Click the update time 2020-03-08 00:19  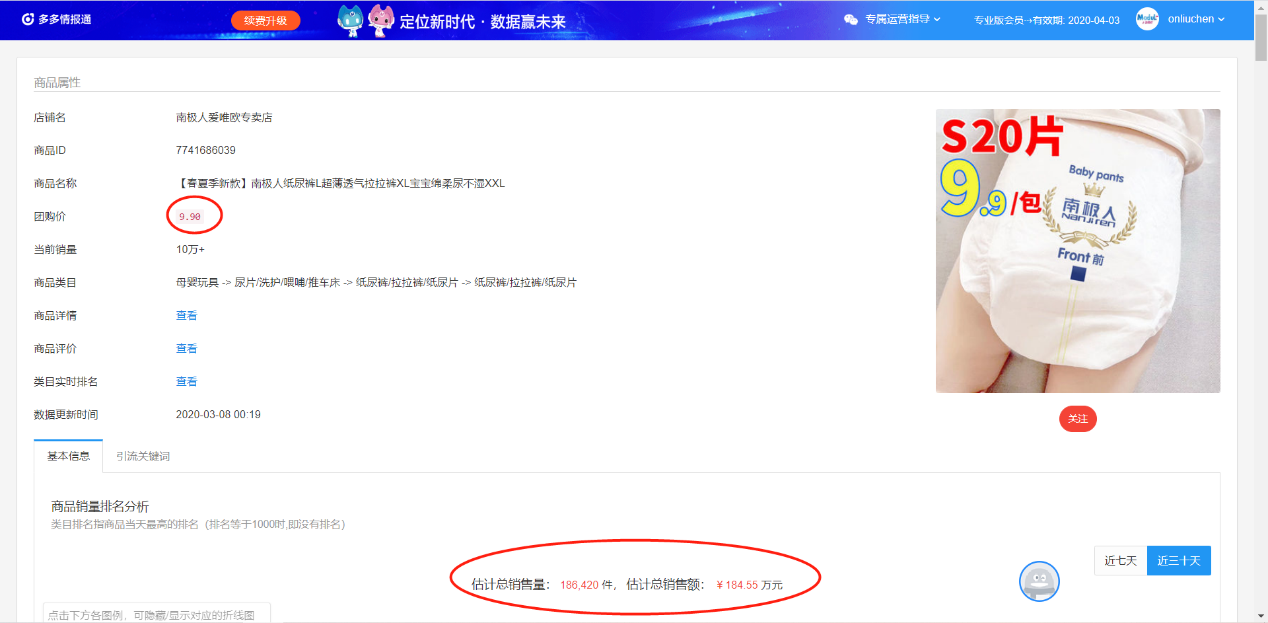(x=218, y=415)
